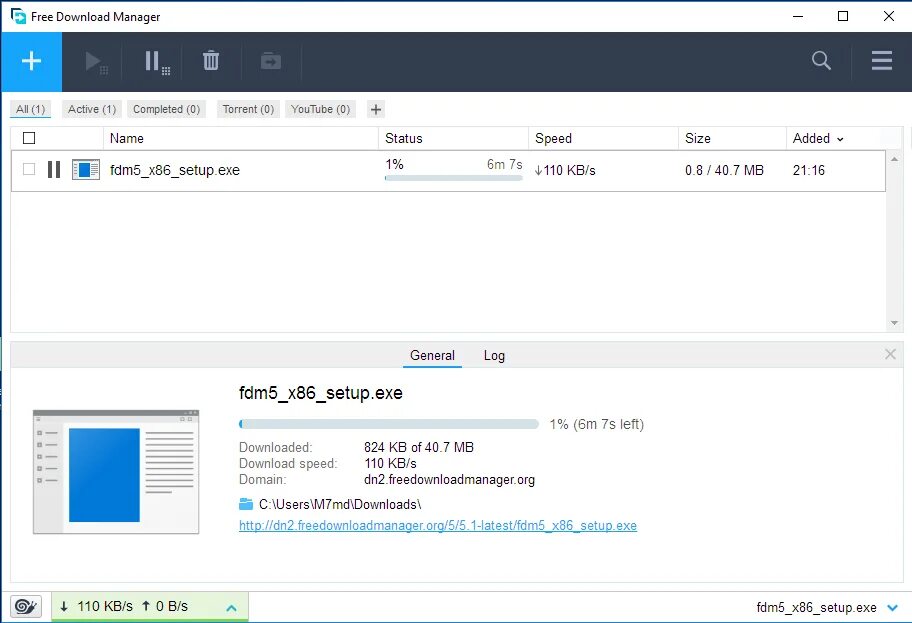Viewport: 912px width, 623px height.
Task: Switch to Completed (0) filter
Action: pyautogui.click(x=166, y=109)
